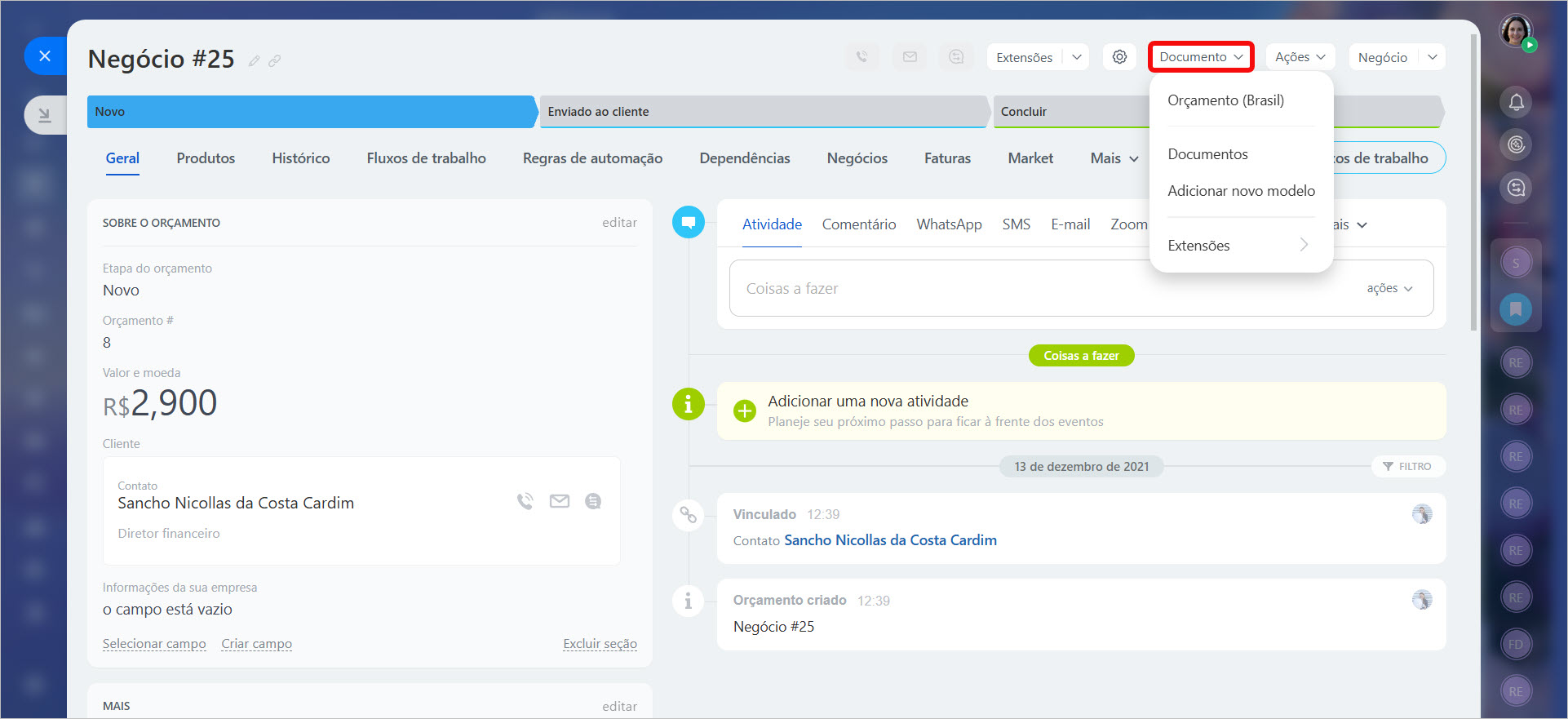Open the chat search icon in right sidebar
Viewport: 1568px width, 719px height.
coord(1516,189)
